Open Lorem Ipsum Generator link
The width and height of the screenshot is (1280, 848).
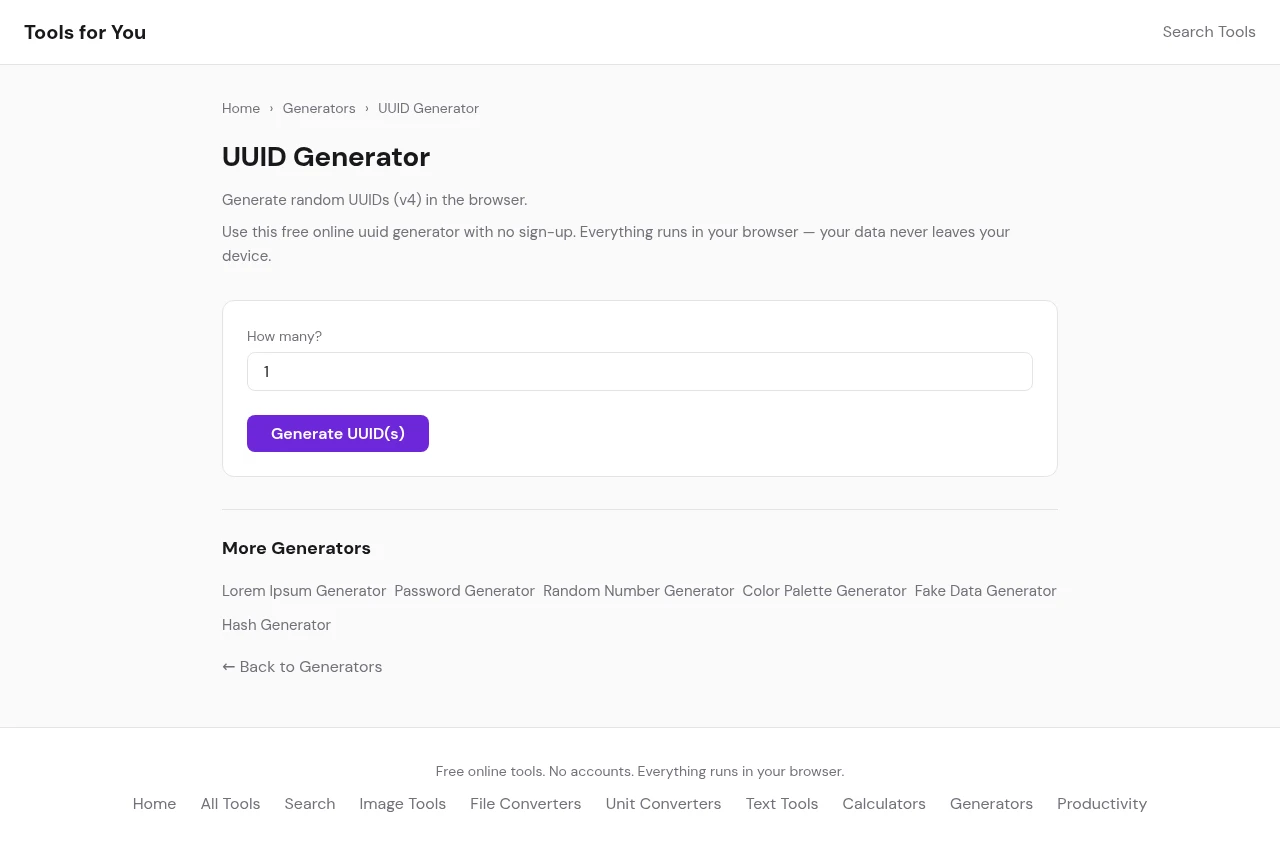(x=304, y=591)
